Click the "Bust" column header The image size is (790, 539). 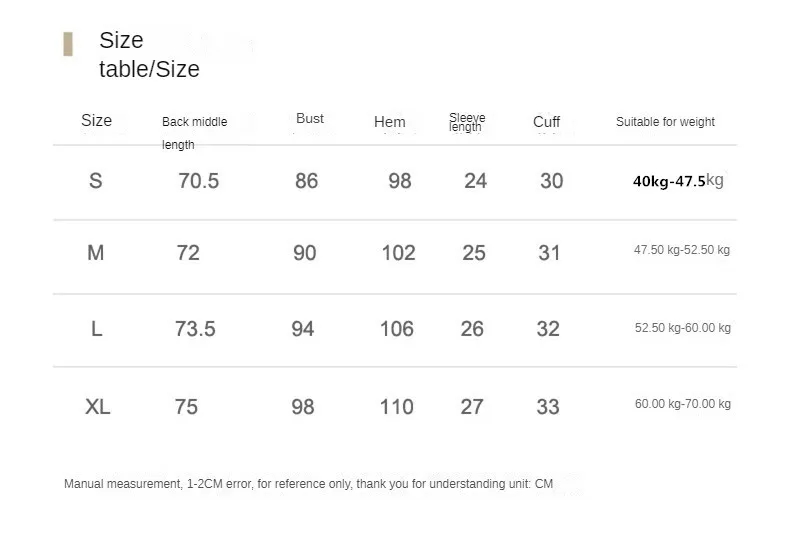pos(310,119)
